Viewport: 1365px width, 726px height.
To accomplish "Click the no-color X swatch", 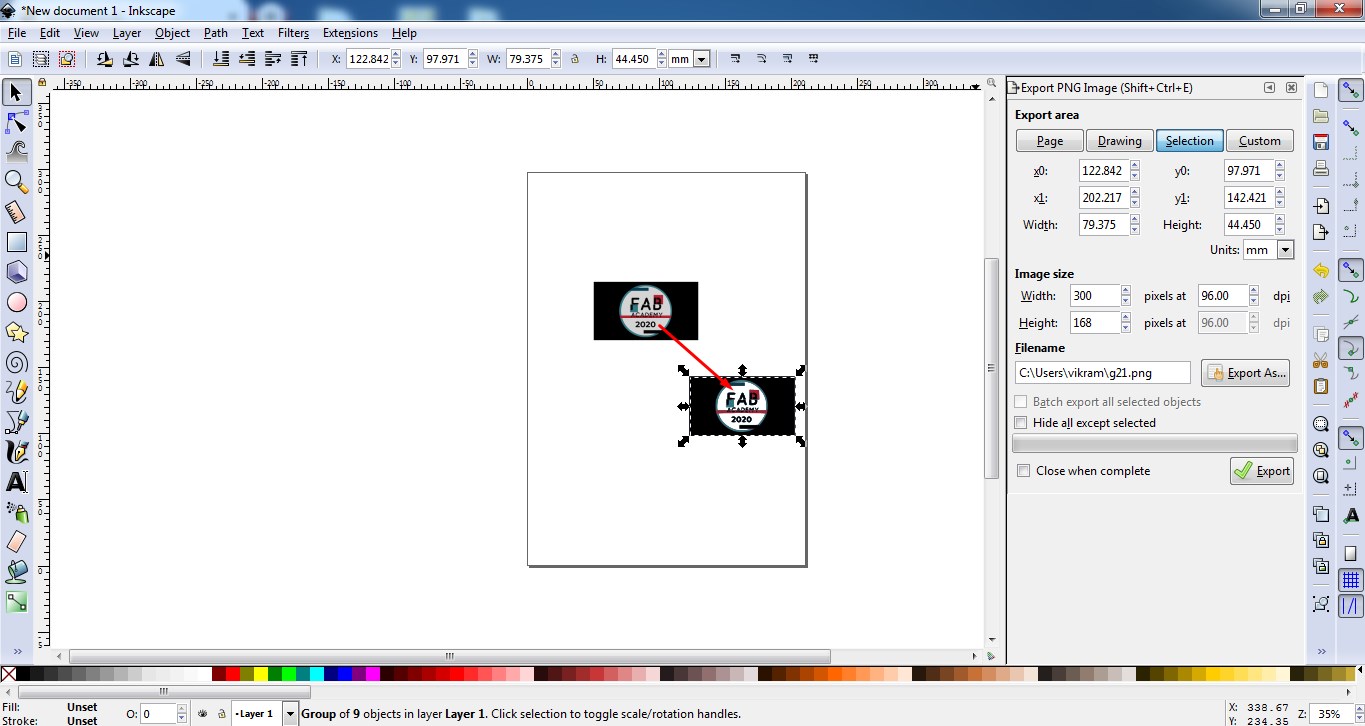I will tap(8, 675).
